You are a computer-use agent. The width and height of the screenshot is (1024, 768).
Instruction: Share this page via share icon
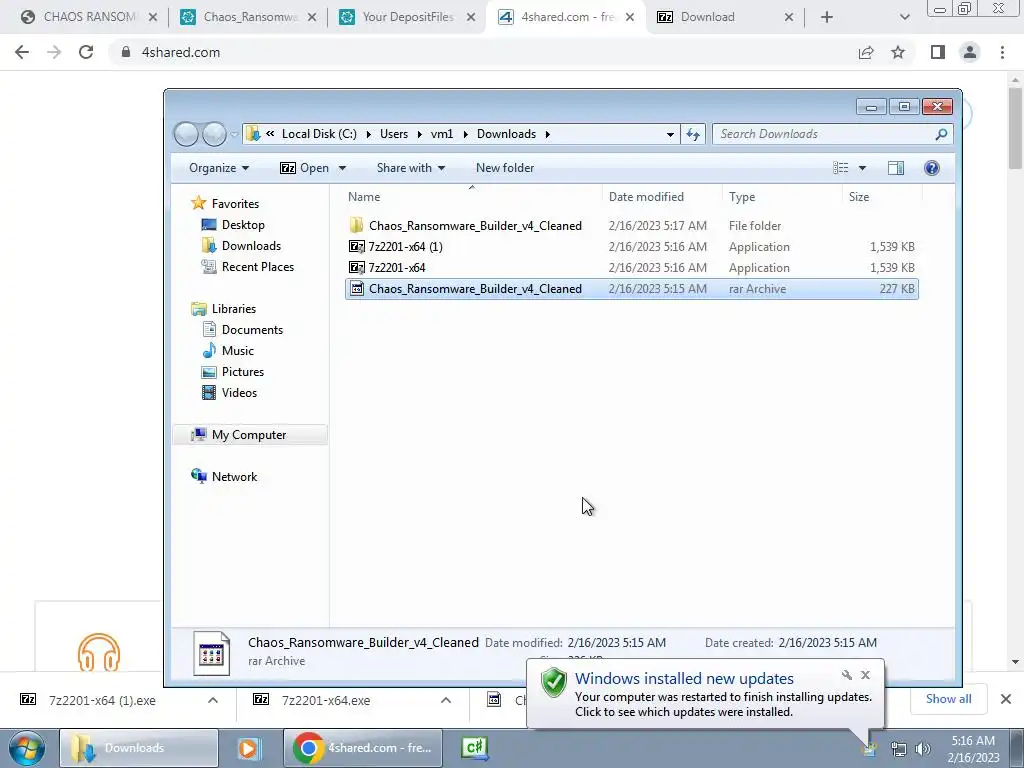[x=866, y=52]
